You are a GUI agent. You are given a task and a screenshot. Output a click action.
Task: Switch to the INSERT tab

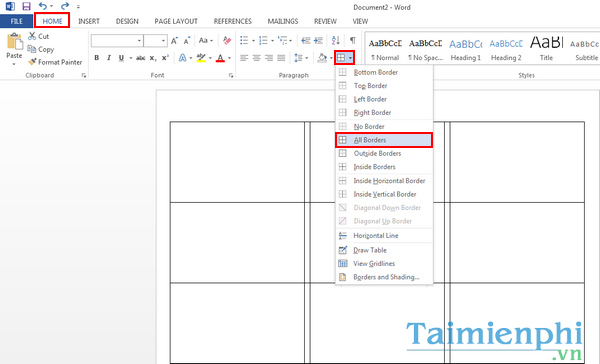click(89, 21)
